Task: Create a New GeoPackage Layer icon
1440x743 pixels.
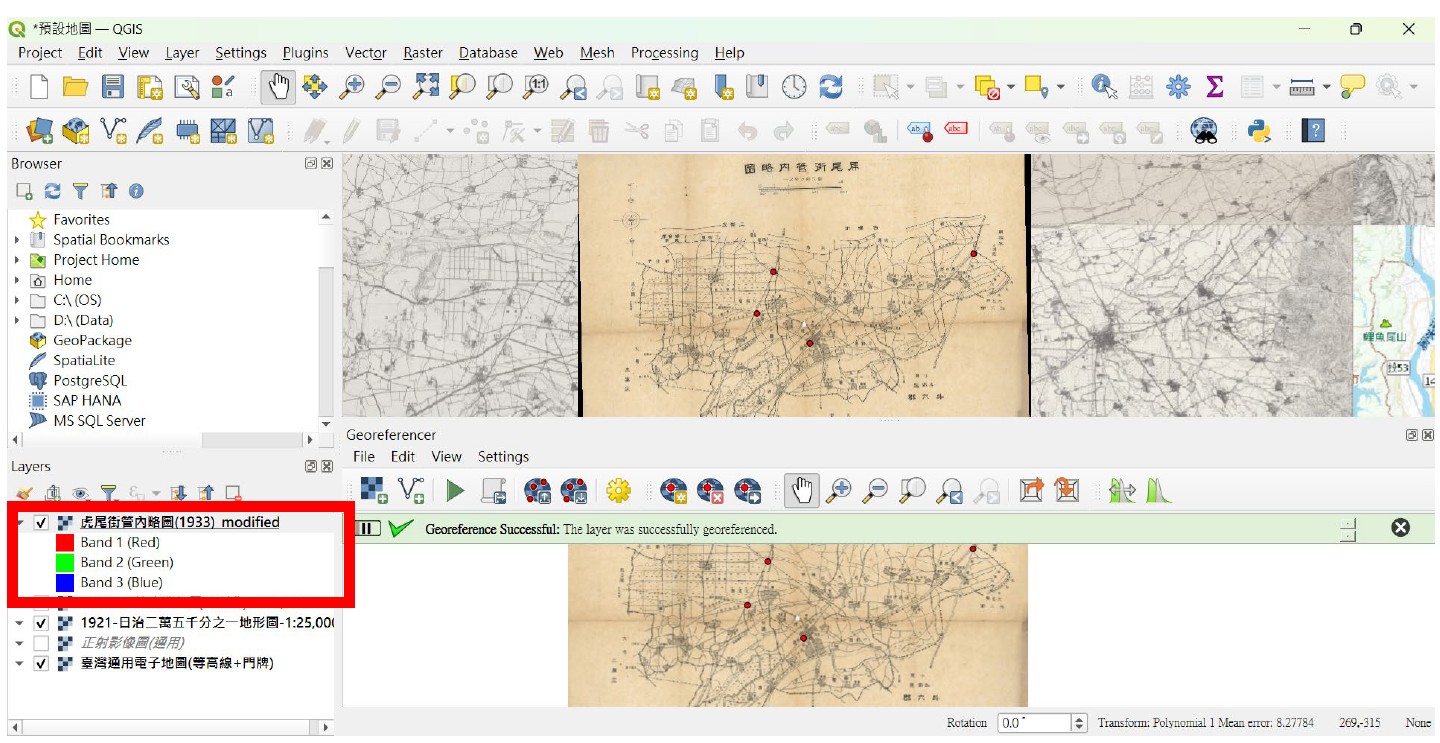Action: (76, 131)
